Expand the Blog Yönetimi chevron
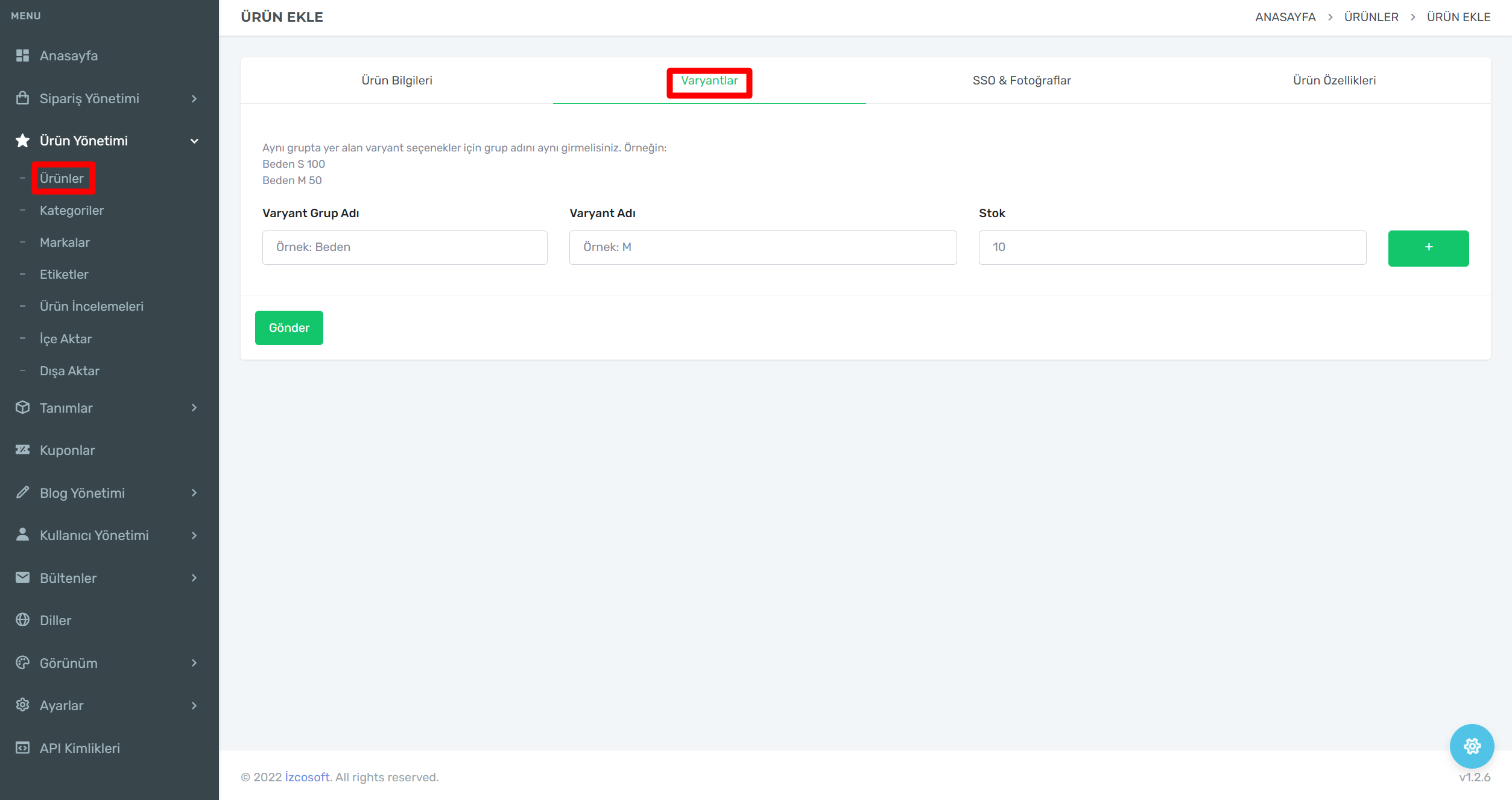1512x800 pixels. pos(194,493)
